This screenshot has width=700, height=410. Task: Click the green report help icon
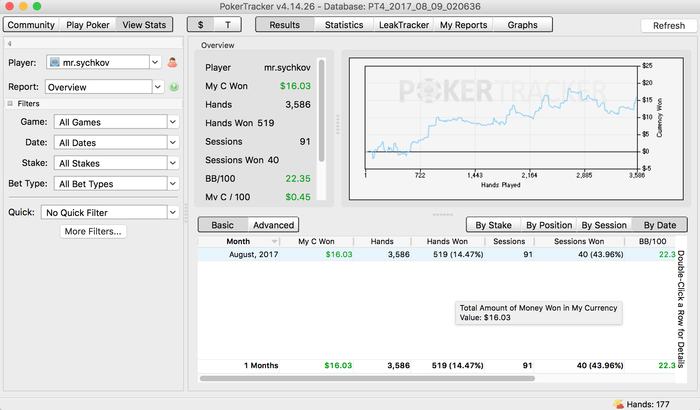point(174,87)
